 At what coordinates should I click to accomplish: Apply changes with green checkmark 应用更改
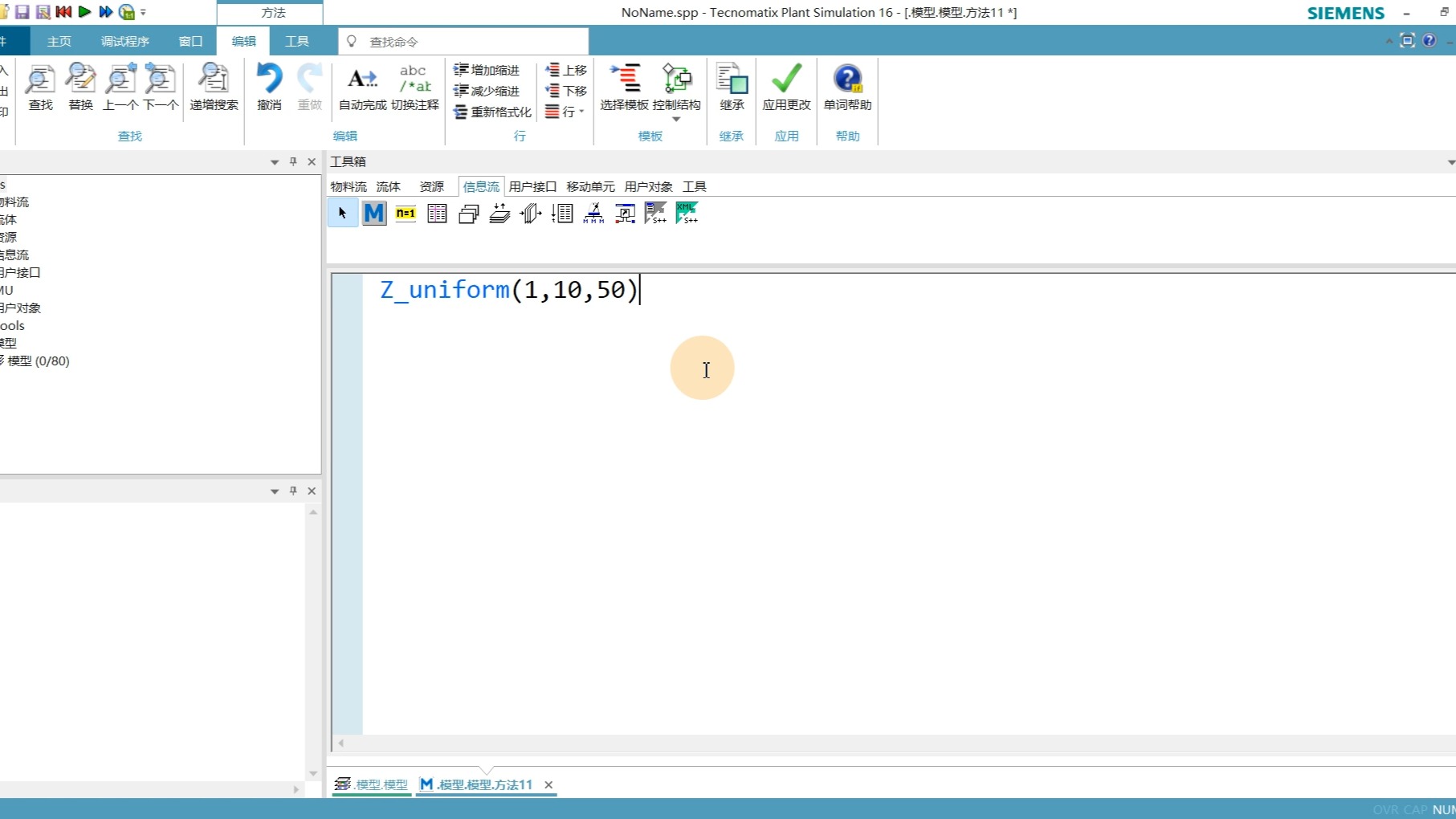[786, 87]
